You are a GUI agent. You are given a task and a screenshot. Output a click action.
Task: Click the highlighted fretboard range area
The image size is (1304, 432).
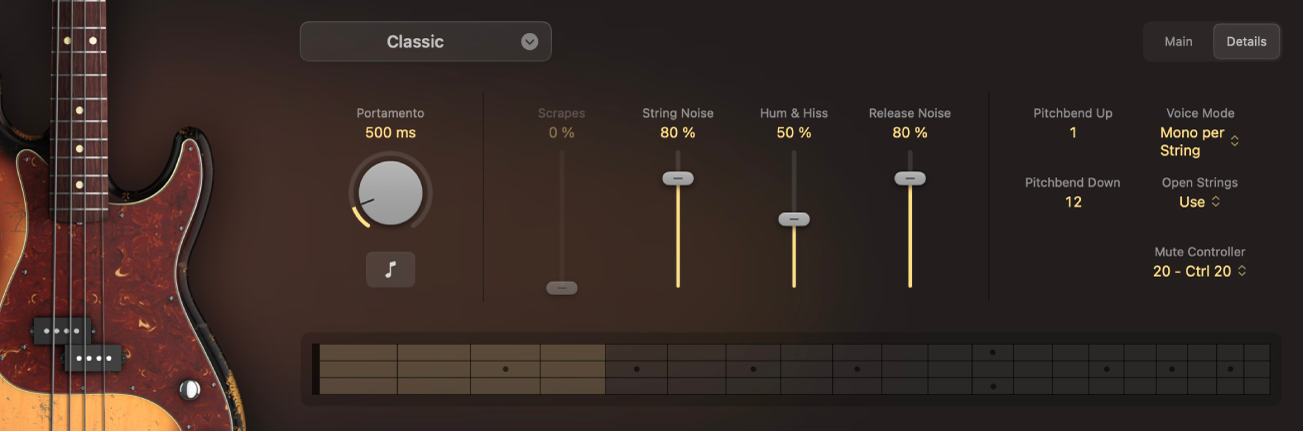click(x=462, y=369)
